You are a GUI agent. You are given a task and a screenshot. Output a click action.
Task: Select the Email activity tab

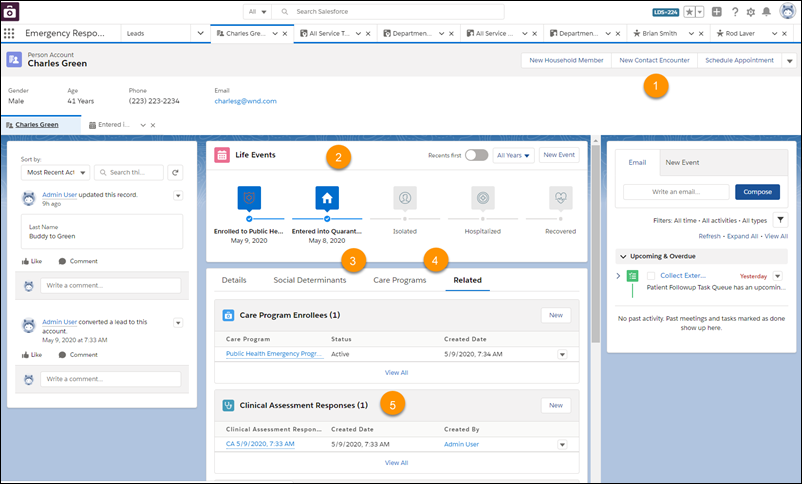tap(637, 163)
